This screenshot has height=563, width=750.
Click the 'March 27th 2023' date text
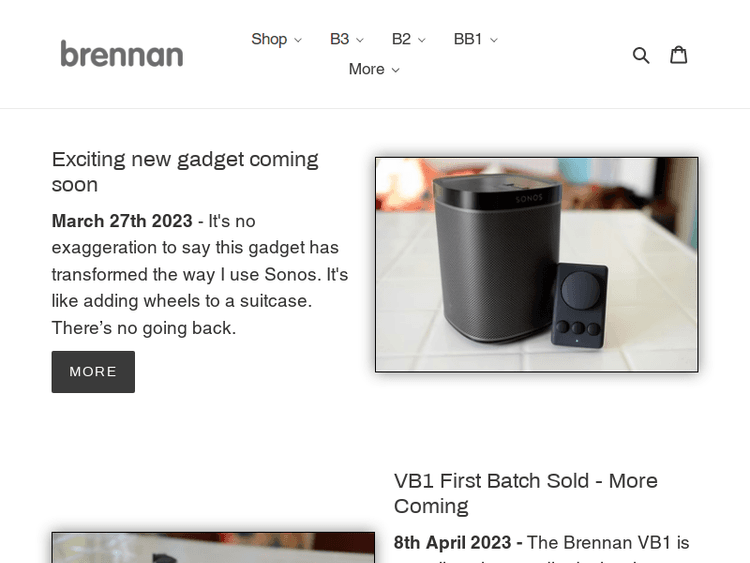122,221
